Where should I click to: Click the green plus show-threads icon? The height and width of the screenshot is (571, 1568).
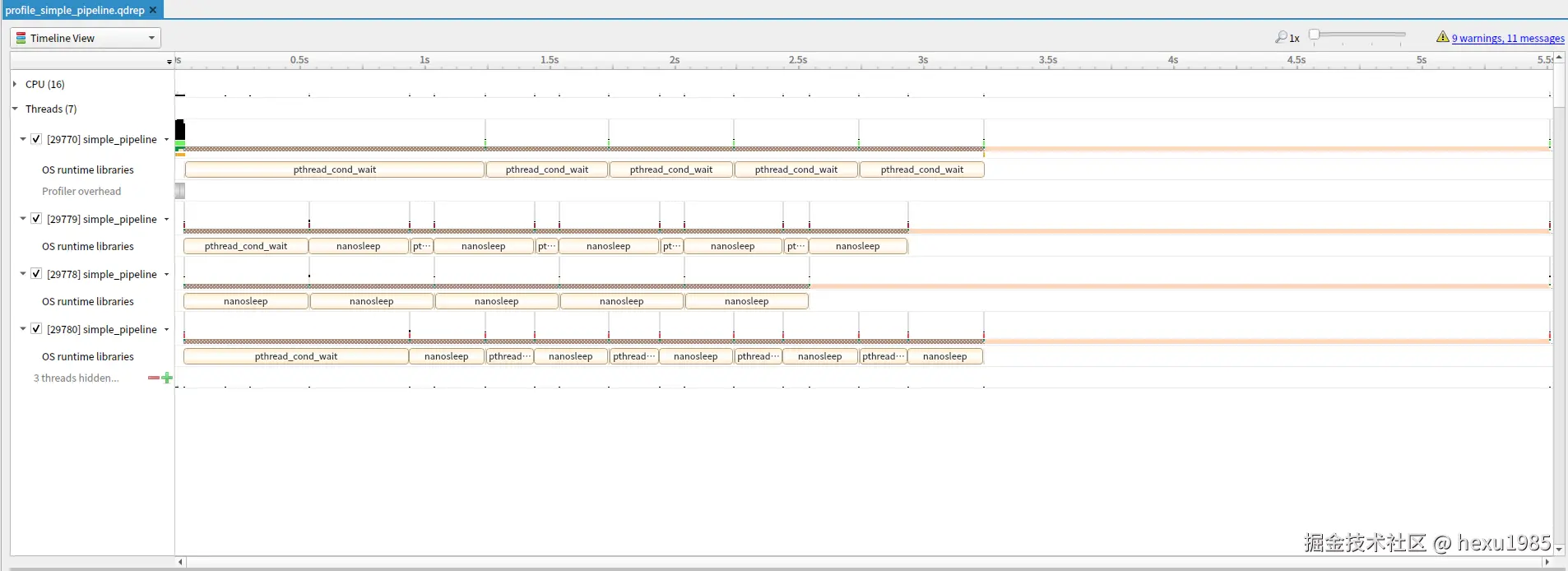167,378
